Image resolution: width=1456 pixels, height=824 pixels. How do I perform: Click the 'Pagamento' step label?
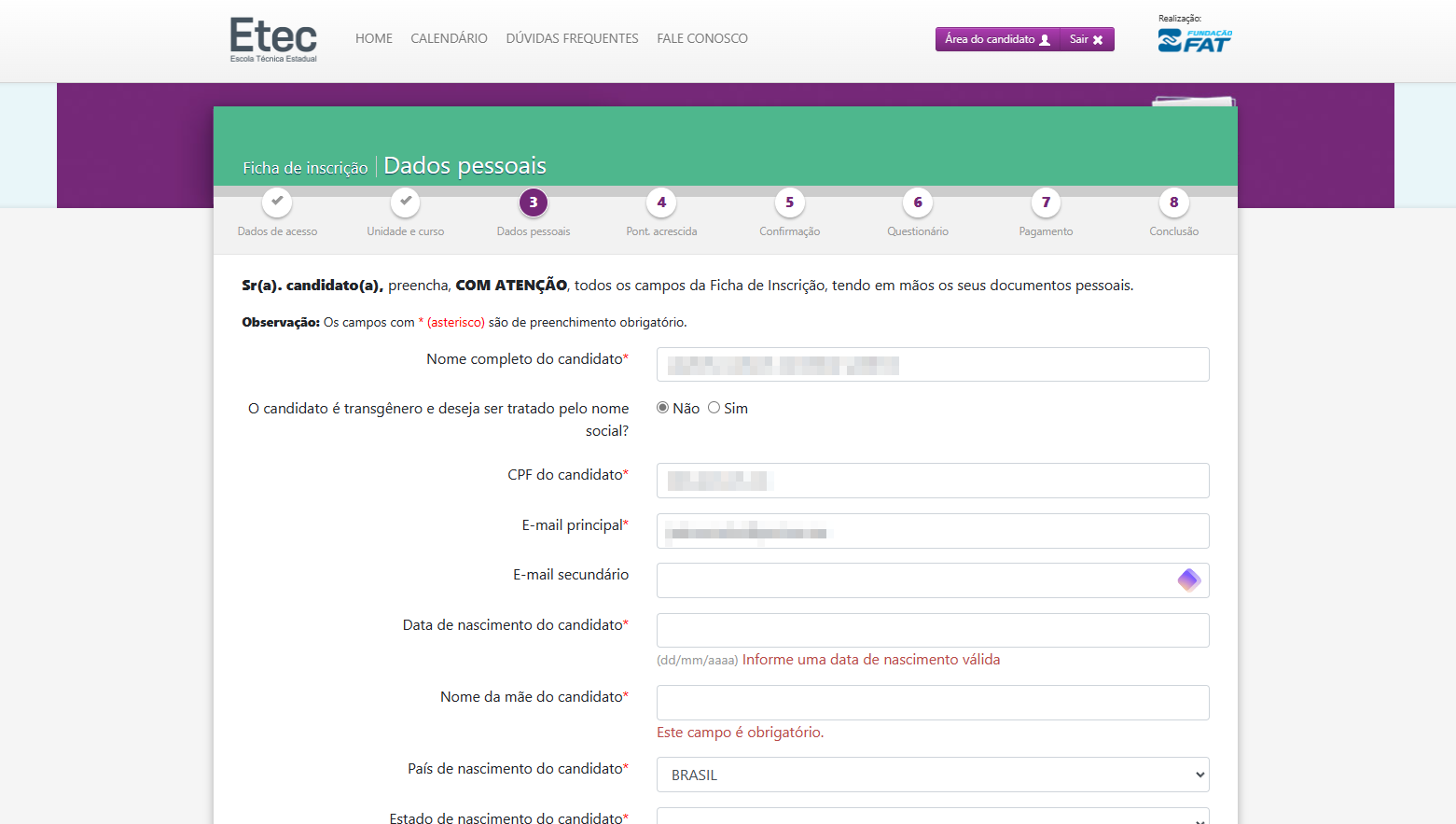pyautogui.click(x=1046, y=231)
